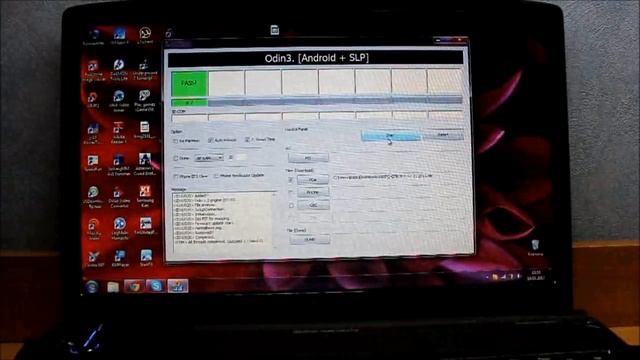This screenshot has height=360, width=640.
Task: Click the Reset button in Odin3
Action: (443, 135)
